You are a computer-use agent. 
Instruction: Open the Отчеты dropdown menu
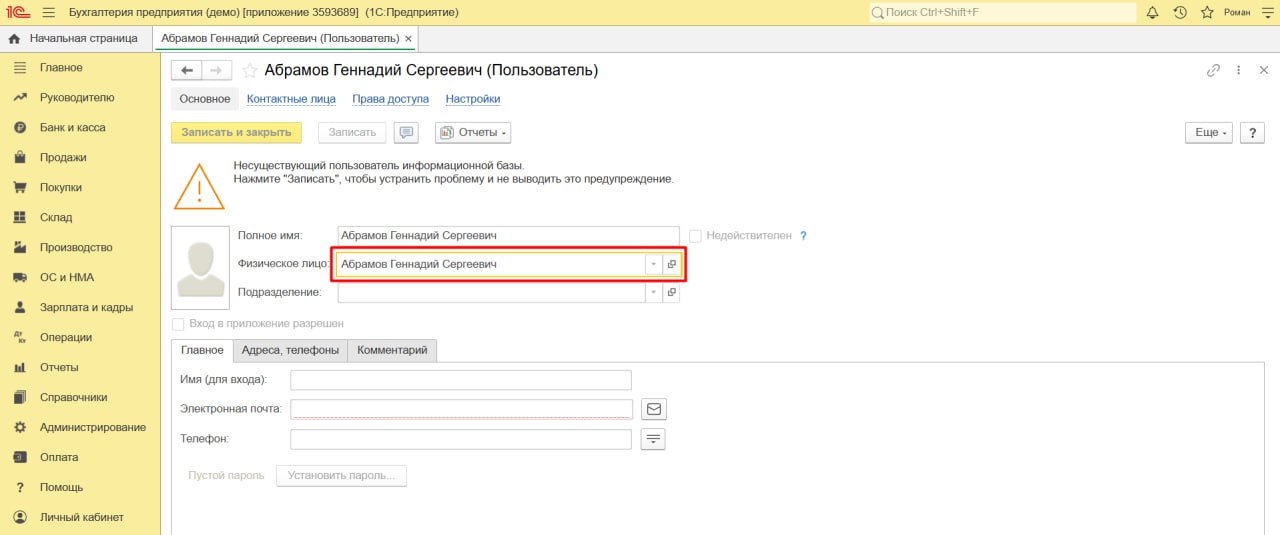click(473, 132)
